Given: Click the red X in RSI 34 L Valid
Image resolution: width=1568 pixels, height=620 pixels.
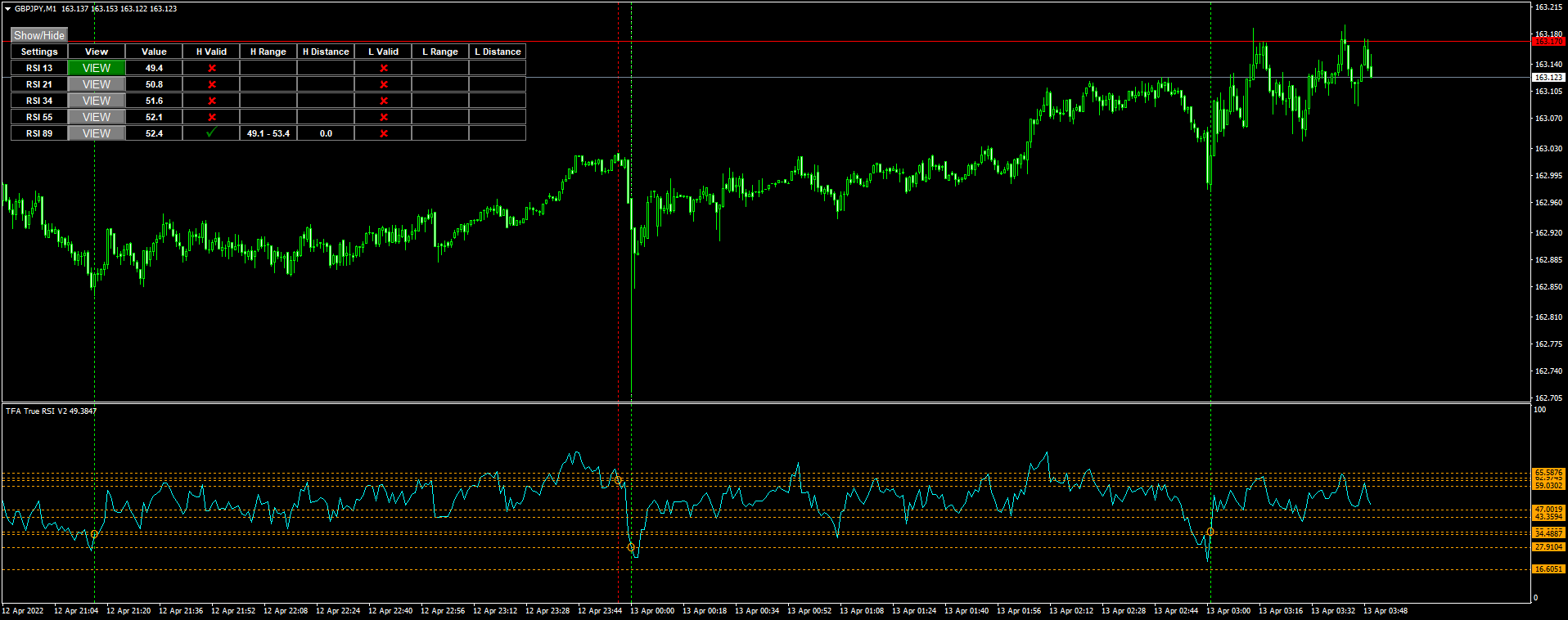Looking at the screenshot, I should [383, 101].
